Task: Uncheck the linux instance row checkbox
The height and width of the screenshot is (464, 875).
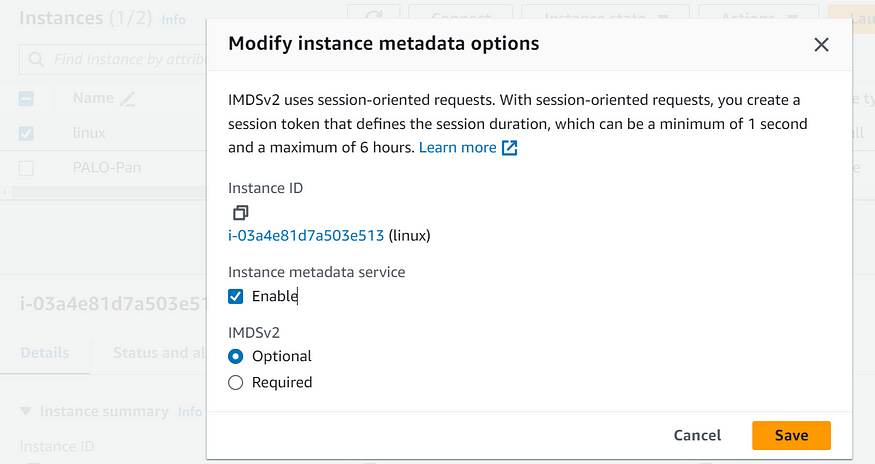Action: (x=26, y=133)
